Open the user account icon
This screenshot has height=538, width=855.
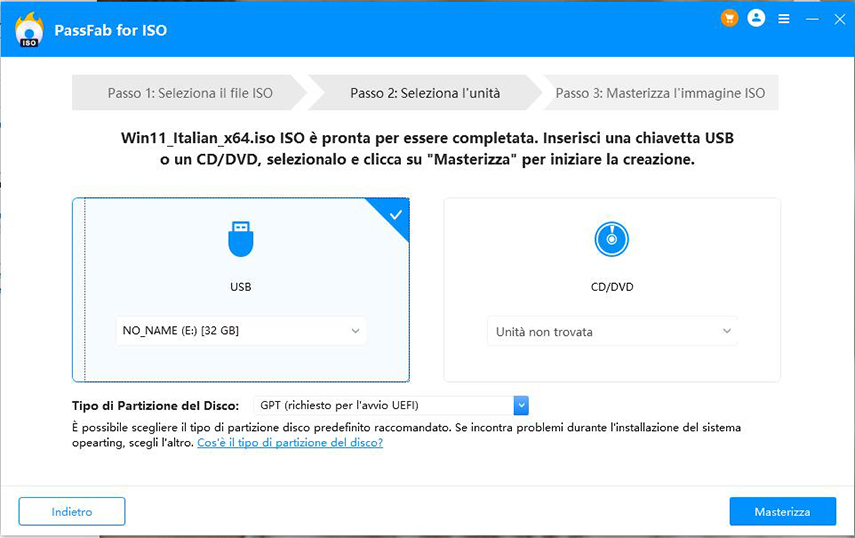756,18
